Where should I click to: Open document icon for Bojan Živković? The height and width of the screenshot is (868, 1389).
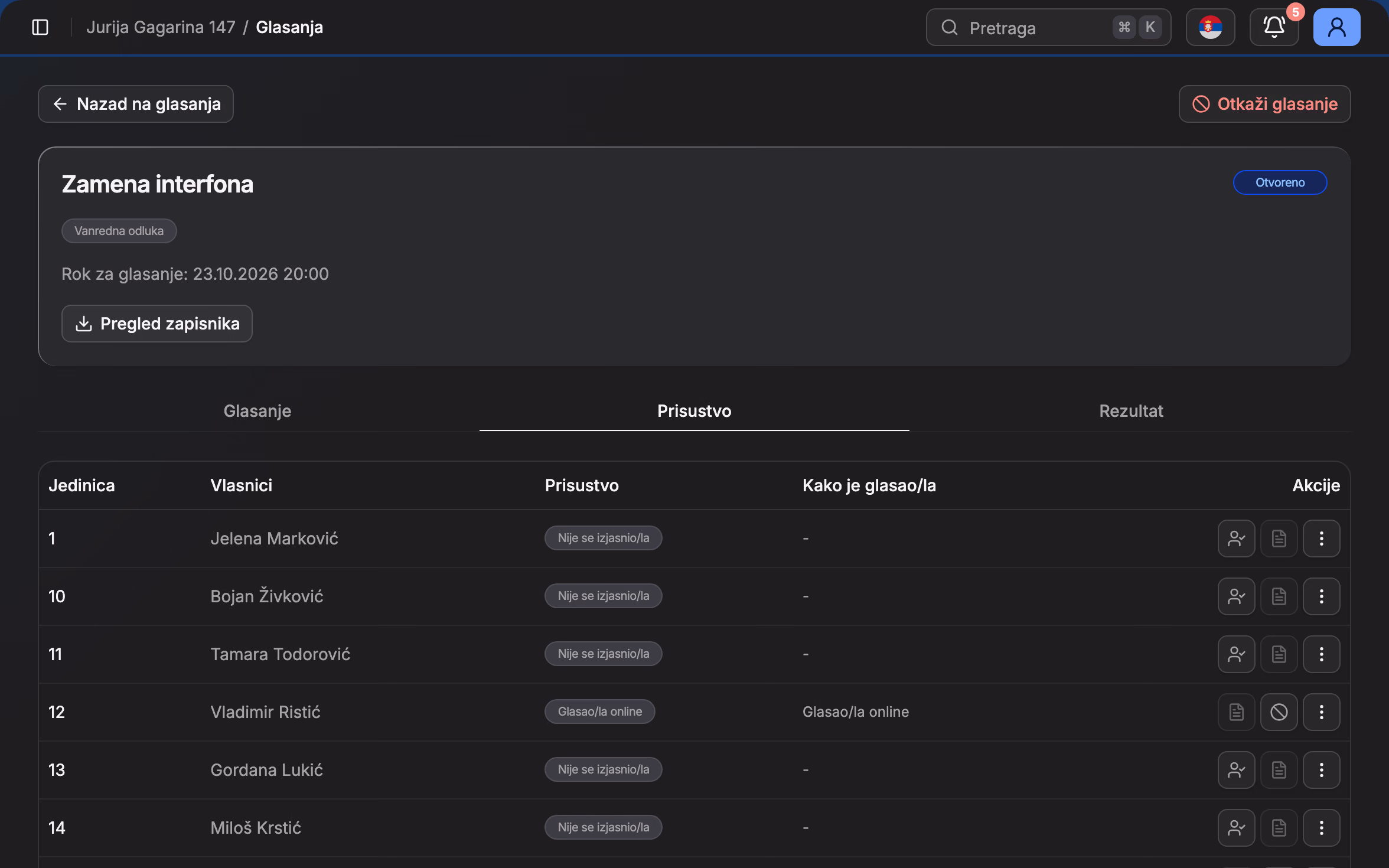(1279, 596)
